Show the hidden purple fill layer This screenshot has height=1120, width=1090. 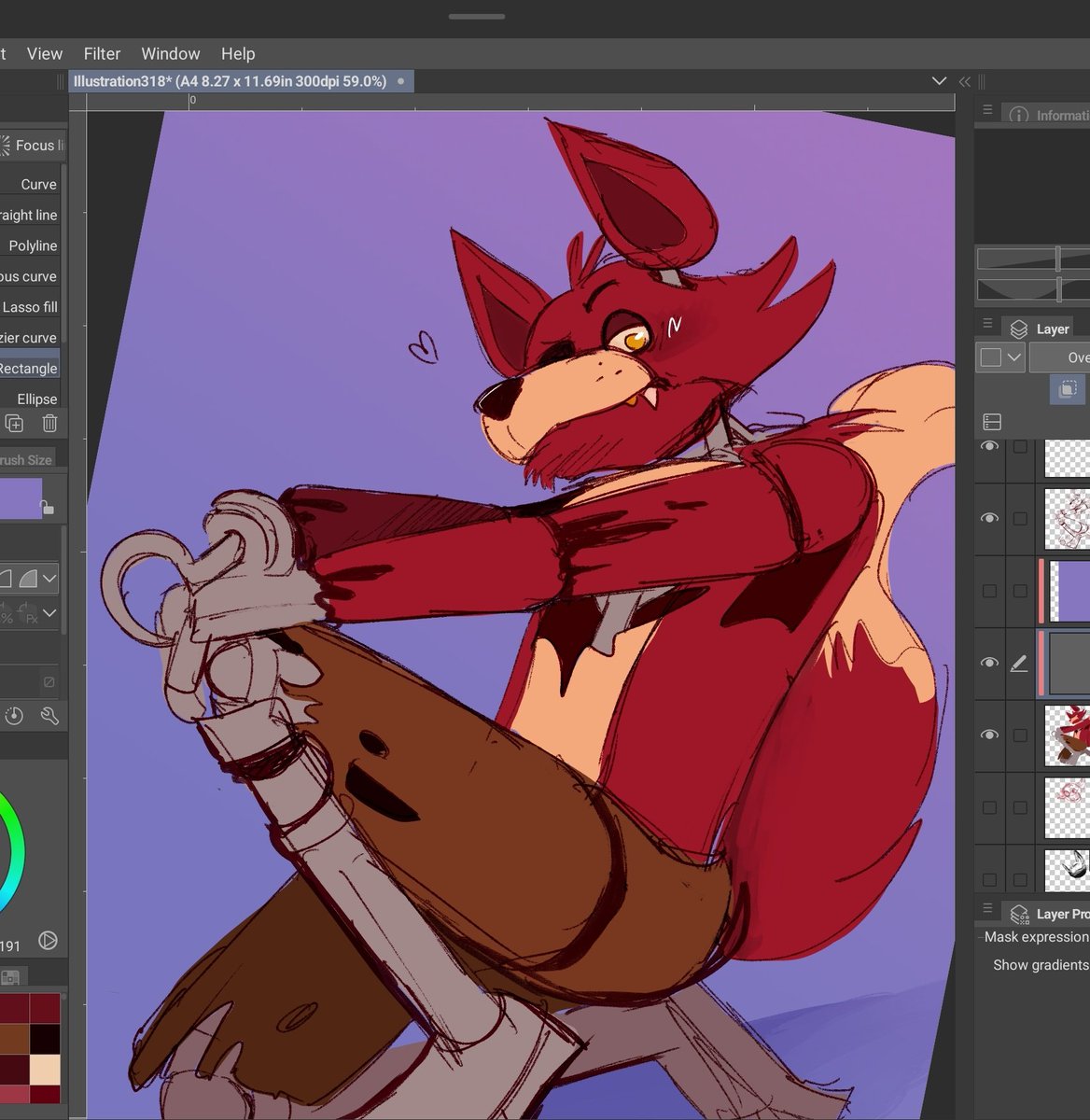click(x=989, y=591)
